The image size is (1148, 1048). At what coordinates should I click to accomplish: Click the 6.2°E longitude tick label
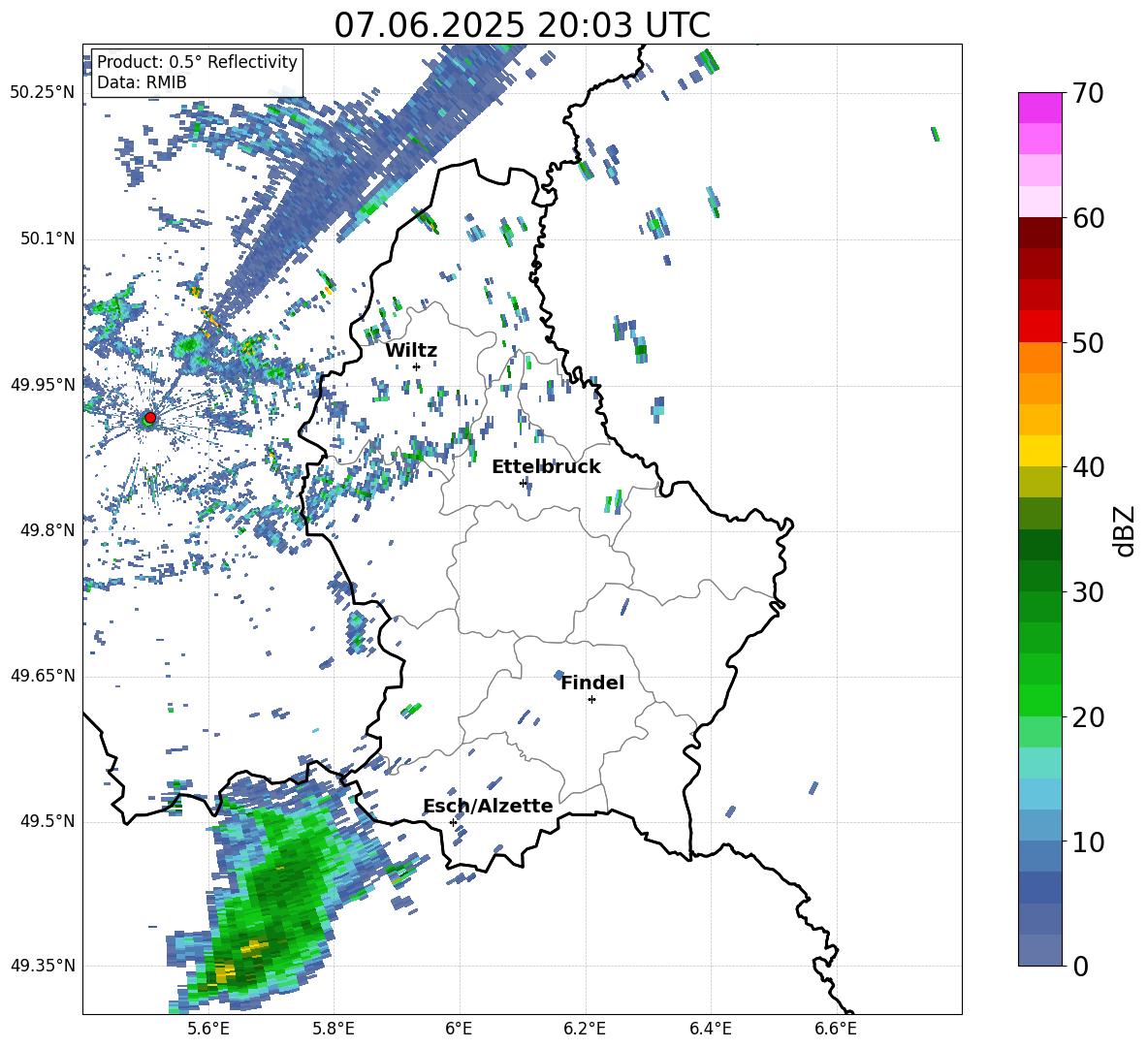(585, 1029)
